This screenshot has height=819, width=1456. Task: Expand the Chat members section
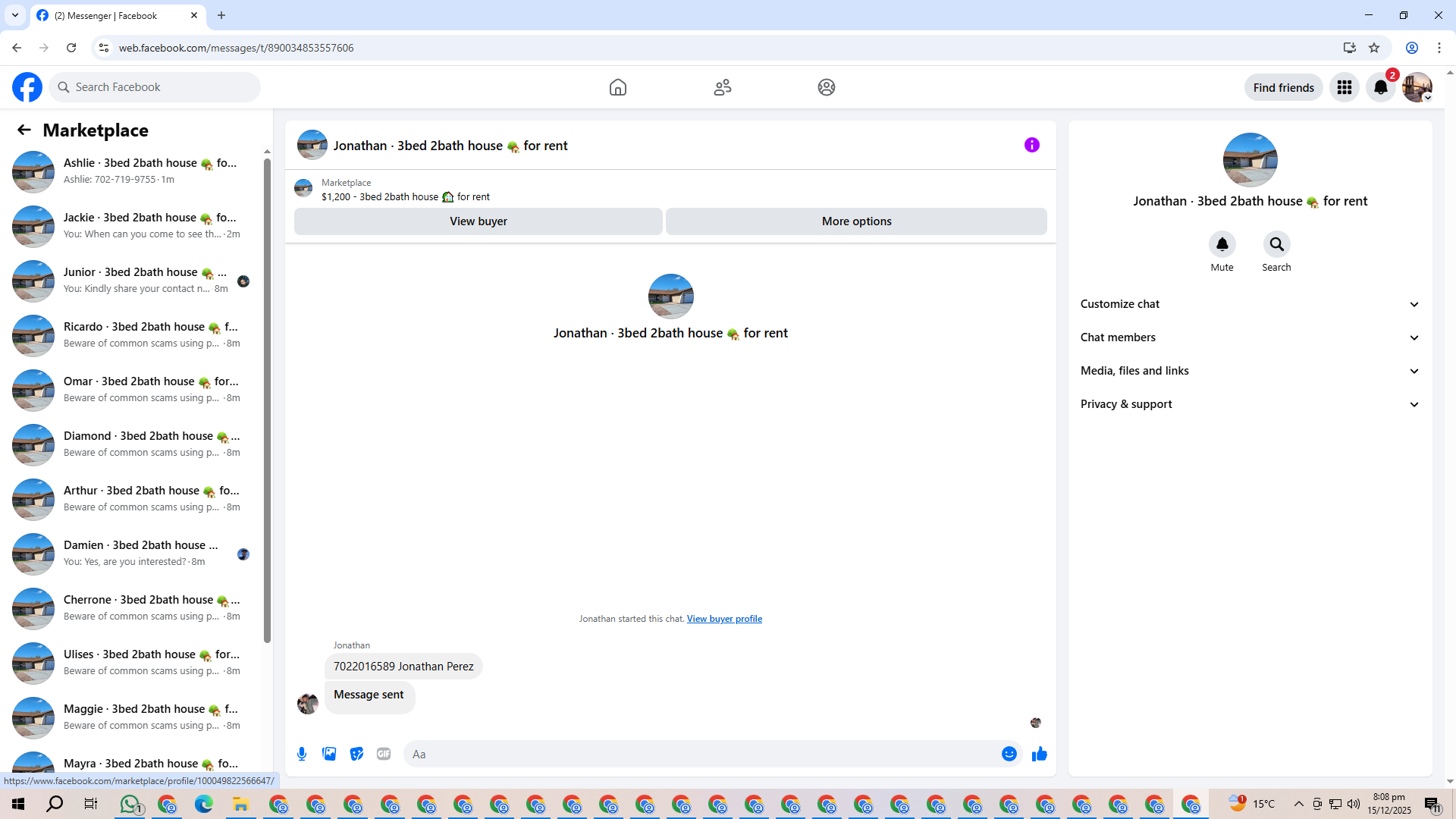coord(1249,337)
